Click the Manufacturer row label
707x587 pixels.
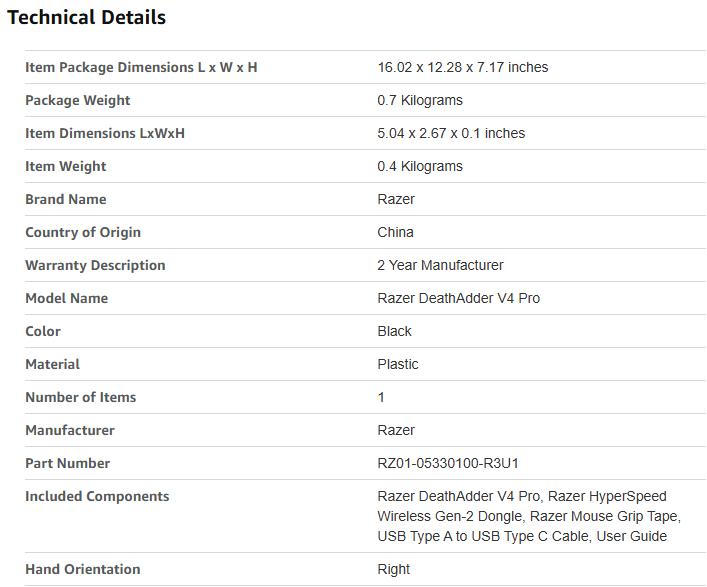point(70,430)
